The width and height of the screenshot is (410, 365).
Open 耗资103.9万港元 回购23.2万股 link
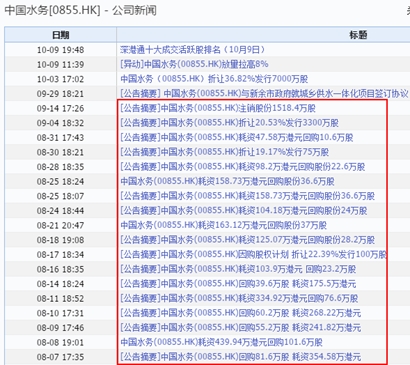tap(238, 269)
